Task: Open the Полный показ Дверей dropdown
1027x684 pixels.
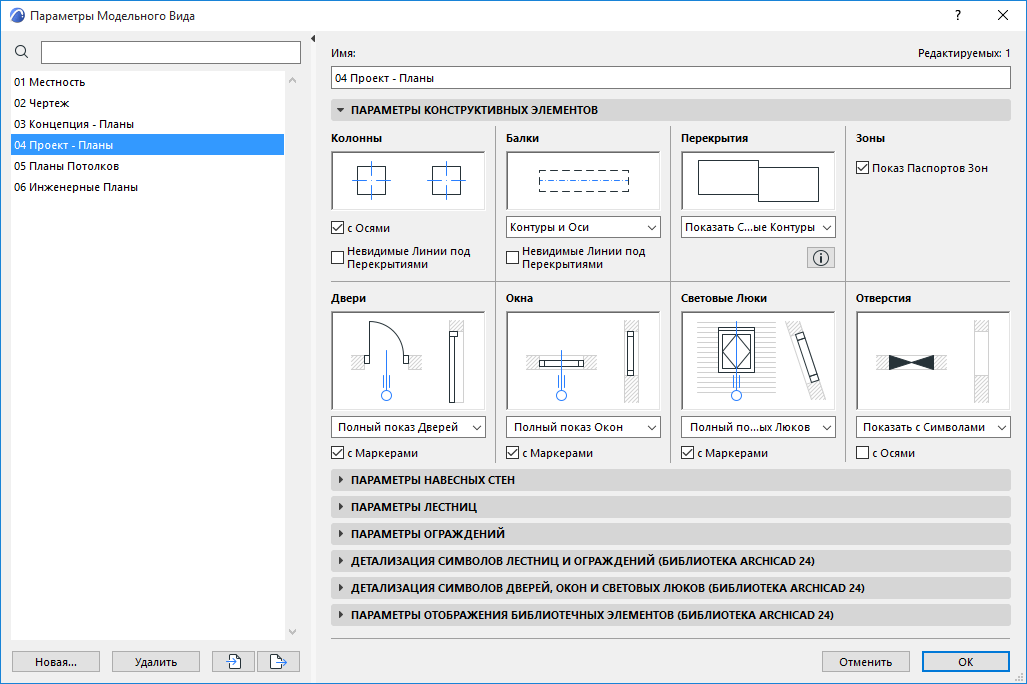Action: [x=407, y=427]
